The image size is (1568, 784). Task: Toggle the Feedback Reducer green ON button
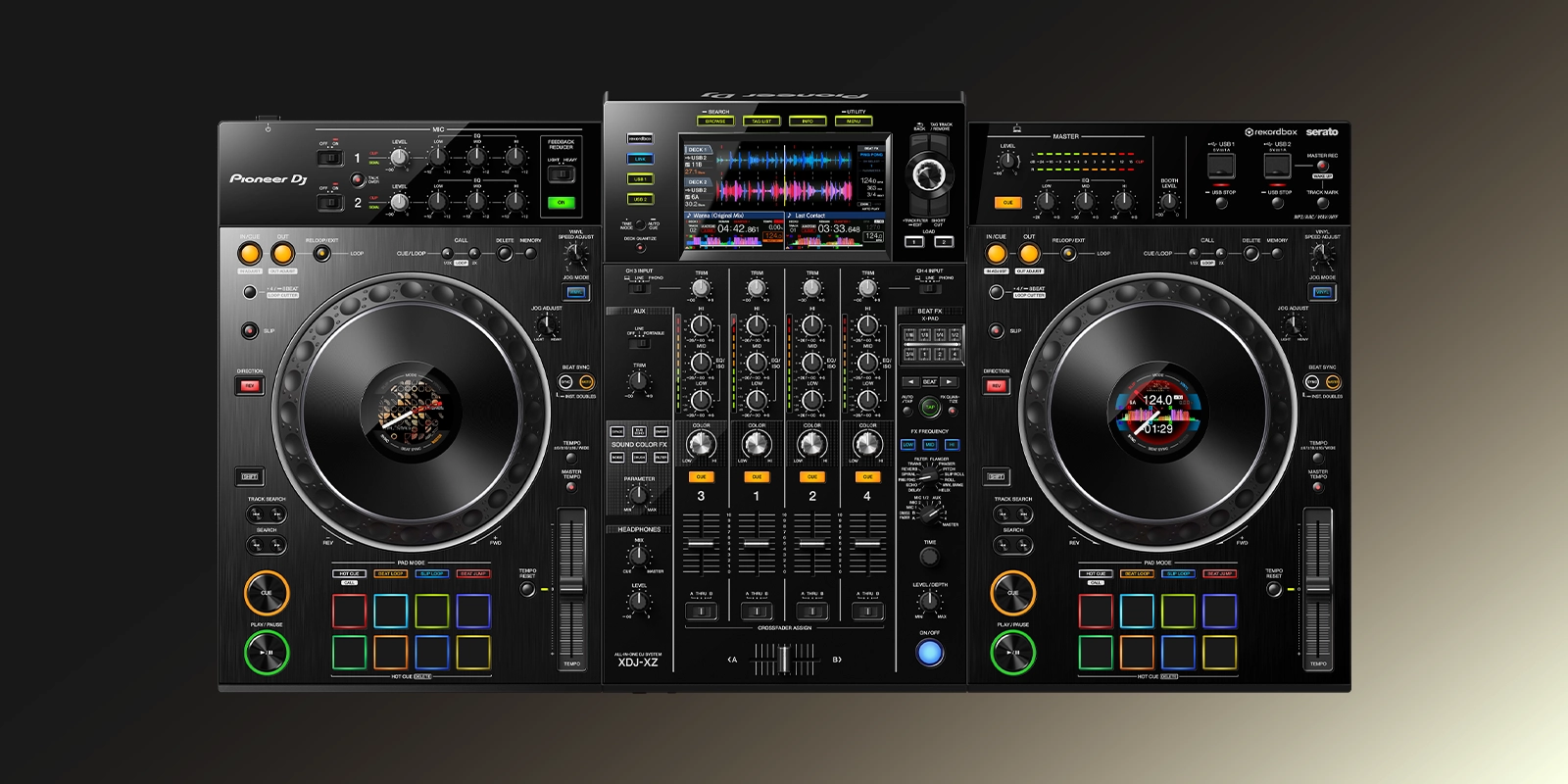pos(561,203)
